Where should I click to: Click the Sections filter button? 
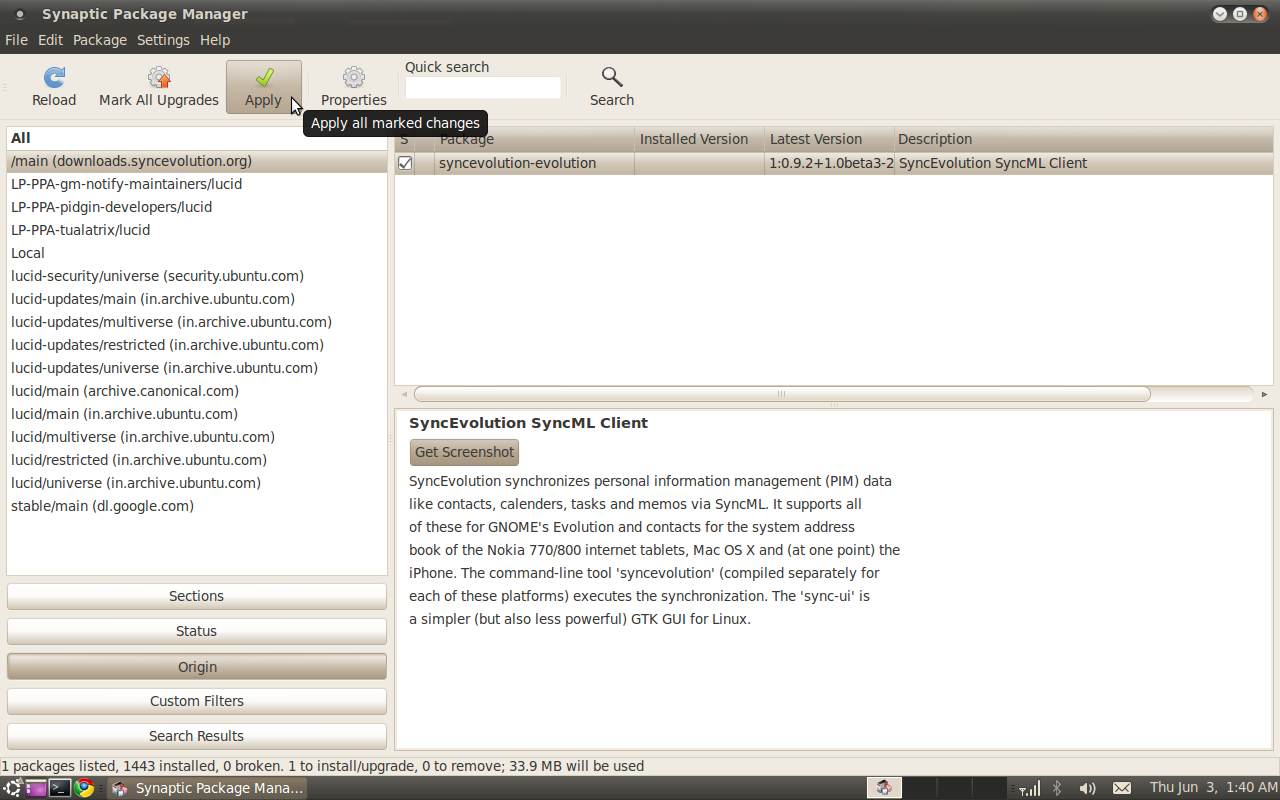pos(197,596)
